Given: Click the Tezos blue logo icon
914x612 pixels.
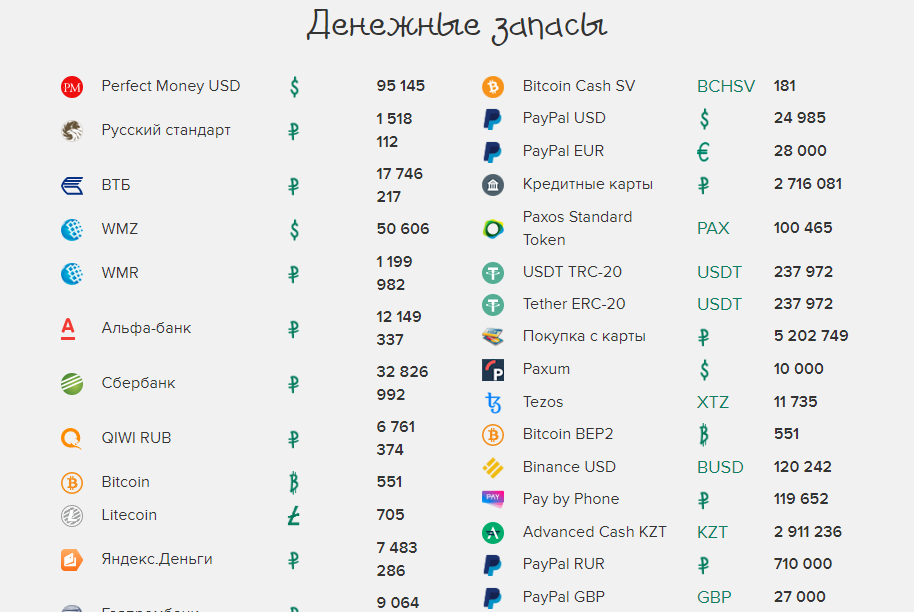Looking at the screenshot, I should coord(493,403).
